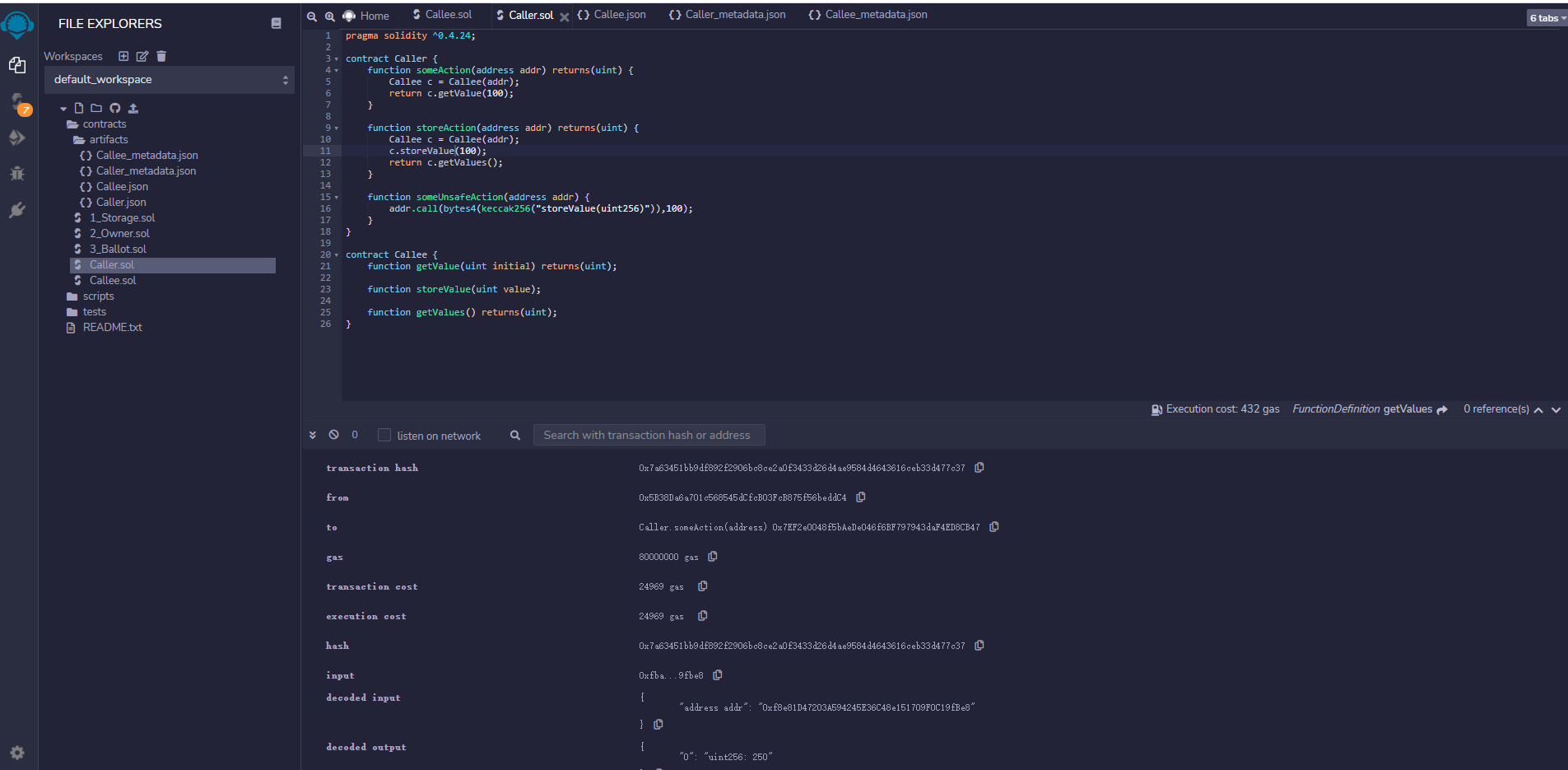
Task: Copy the to address icon
Action: click(x=994, y=527)
